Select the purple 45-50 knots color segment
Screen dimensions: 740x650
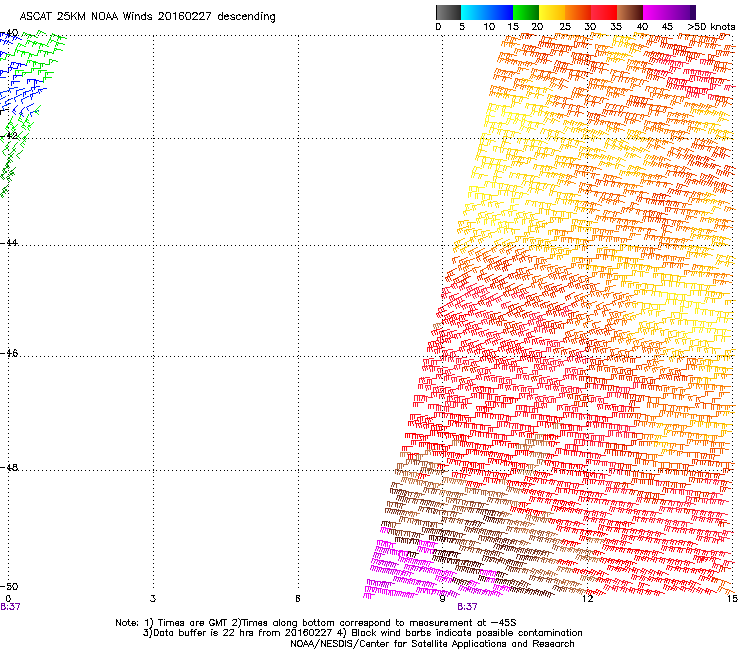coord(682,12)
